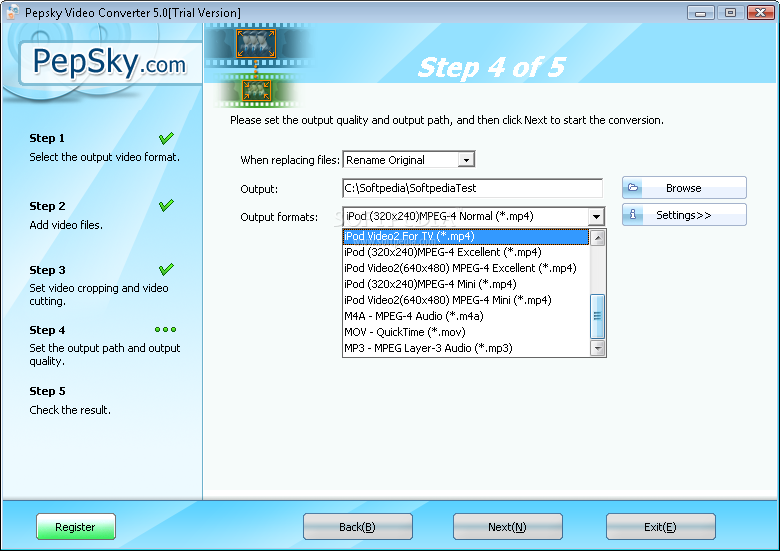
Task: Click the Step 3 heading
Action: (47, 270)
